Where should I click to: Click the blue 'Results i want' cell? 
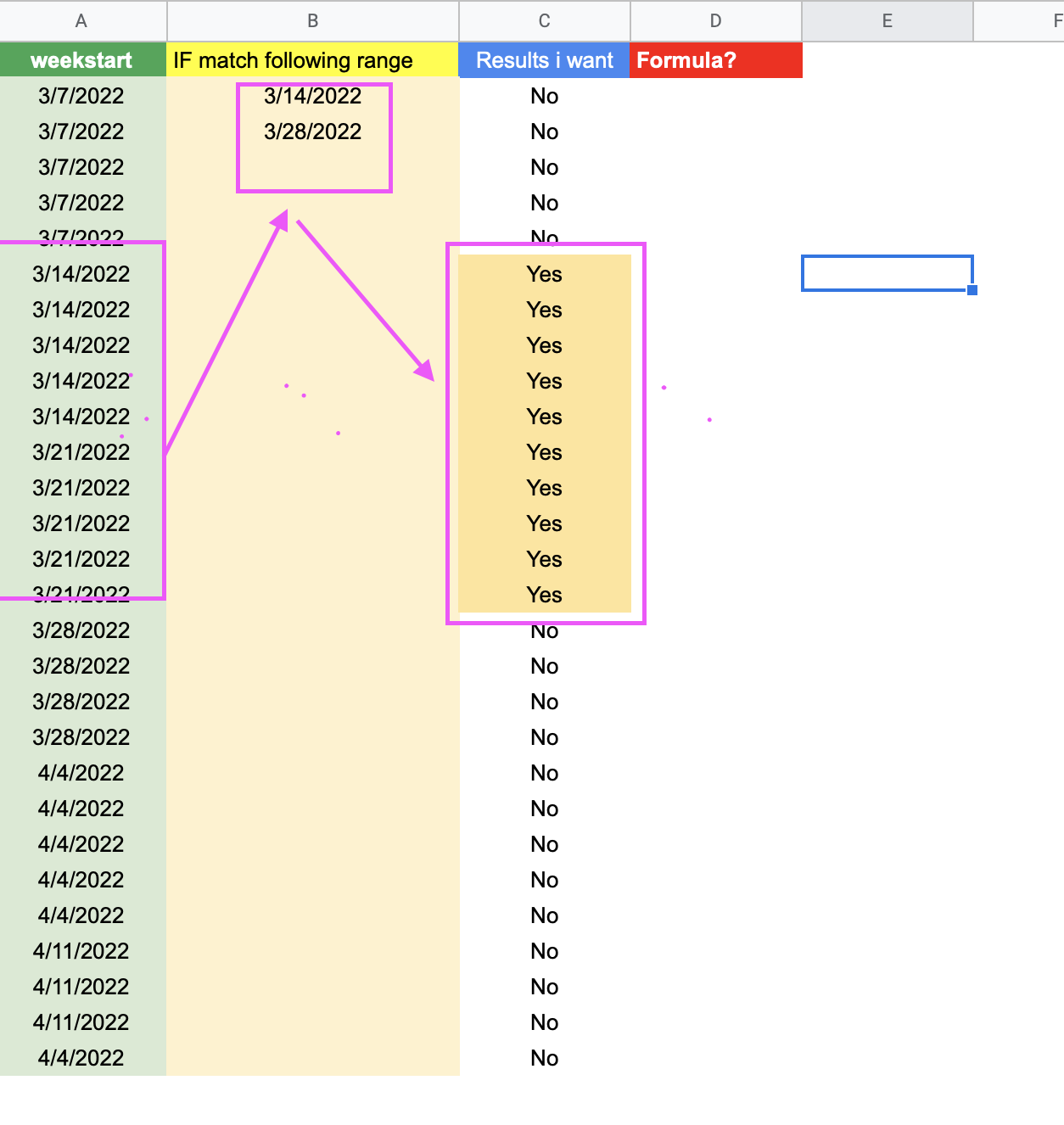pyautogui.click(x=544, y=60)
